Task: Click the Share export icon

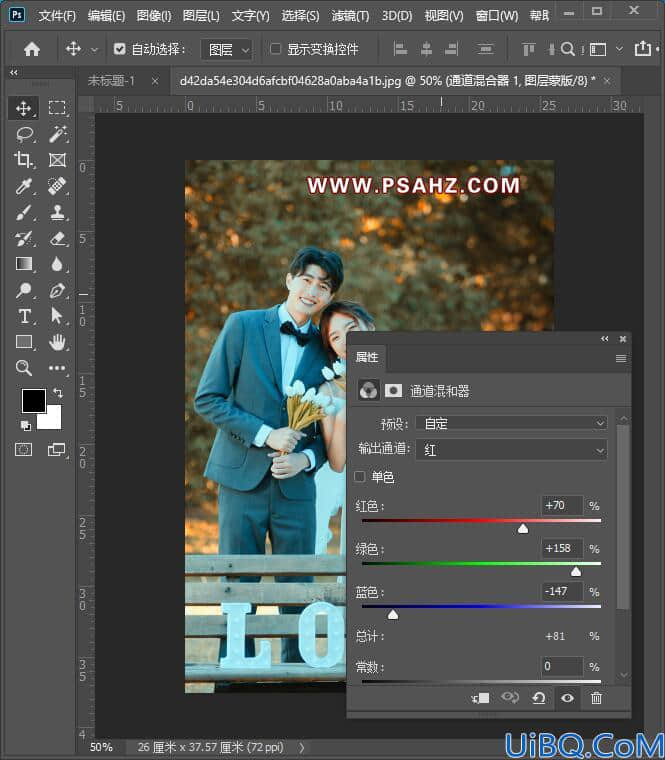Action: point(643,48)
